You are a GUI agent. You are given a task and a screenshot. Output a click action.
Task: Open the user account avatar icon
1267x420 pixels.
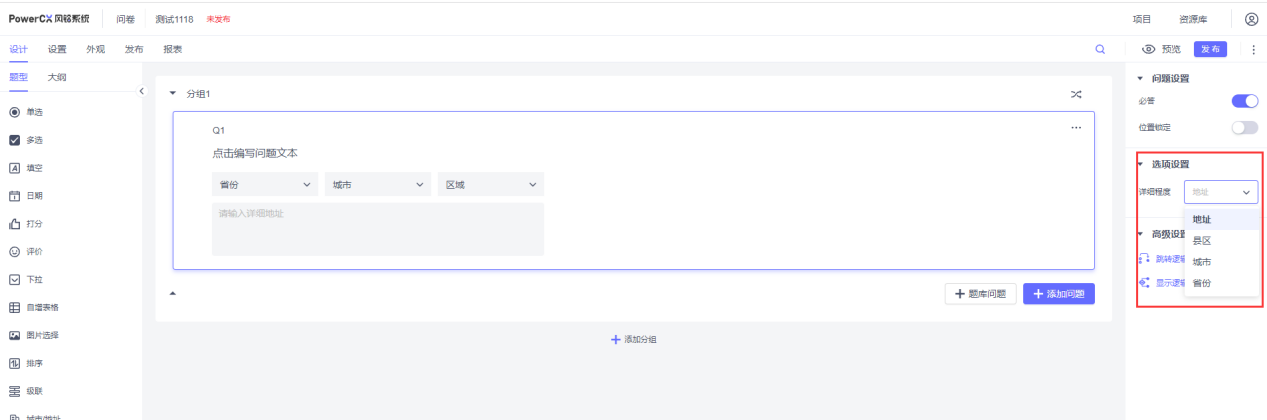coord(1251,19)
